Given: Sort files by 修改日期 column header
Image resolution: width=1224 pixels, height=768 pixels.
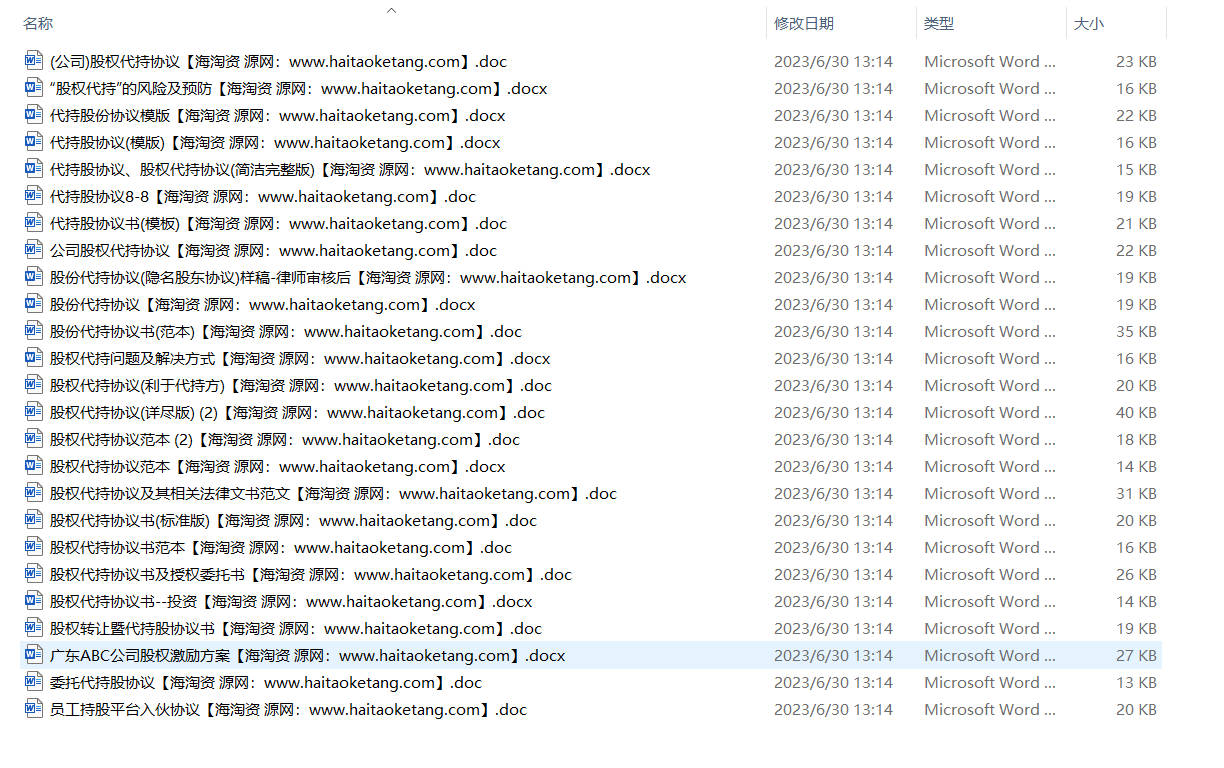Looking at the screenshot, I should pyautogui.click(x=804, y=23).
